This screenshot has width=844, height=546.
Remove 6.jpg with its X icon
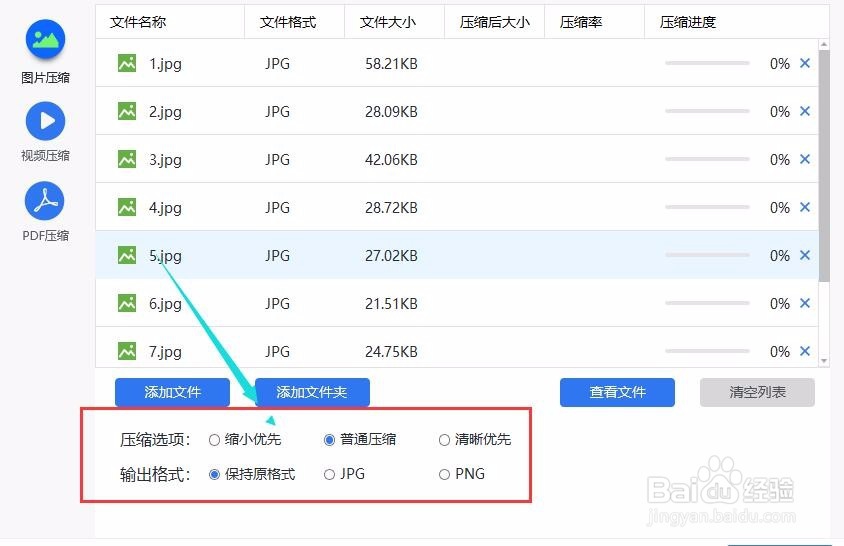805,303
